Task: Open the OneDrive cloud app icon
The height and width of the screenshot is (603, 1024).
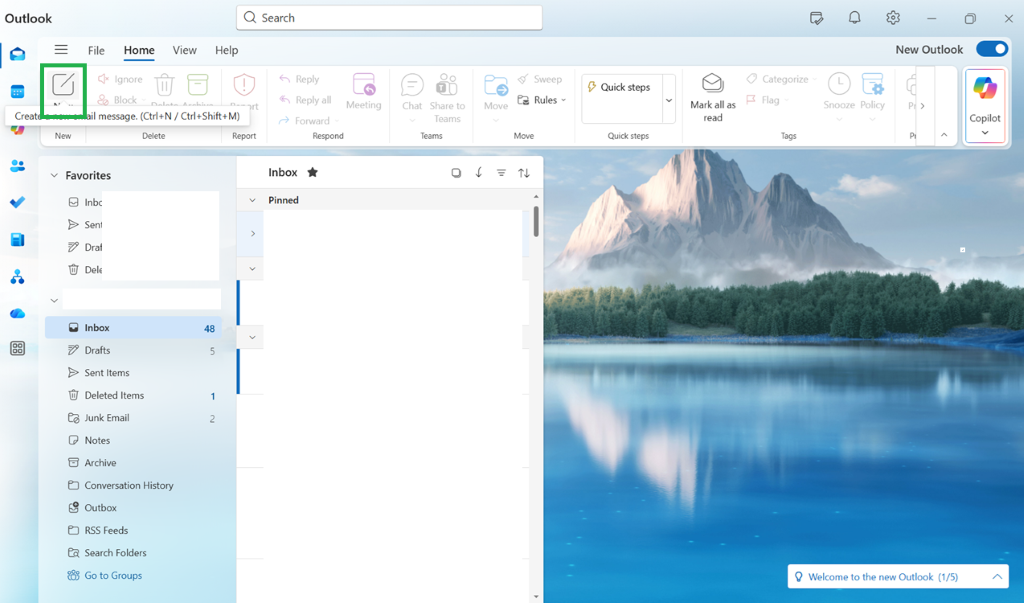Action: click(18, 314)
